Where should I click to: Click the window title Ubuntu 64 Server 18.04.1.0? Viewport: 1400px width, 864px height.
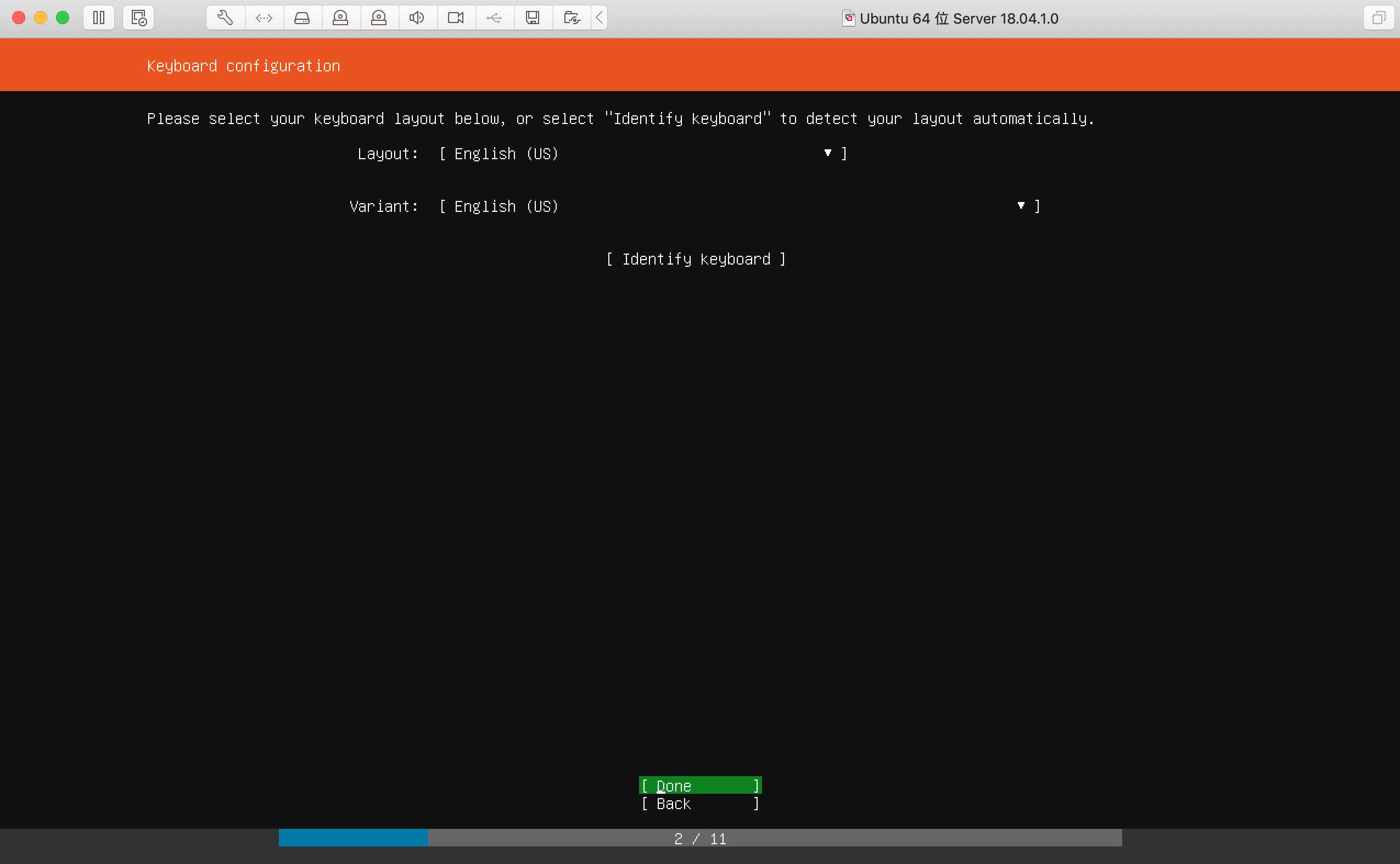[x=959, y=18]
